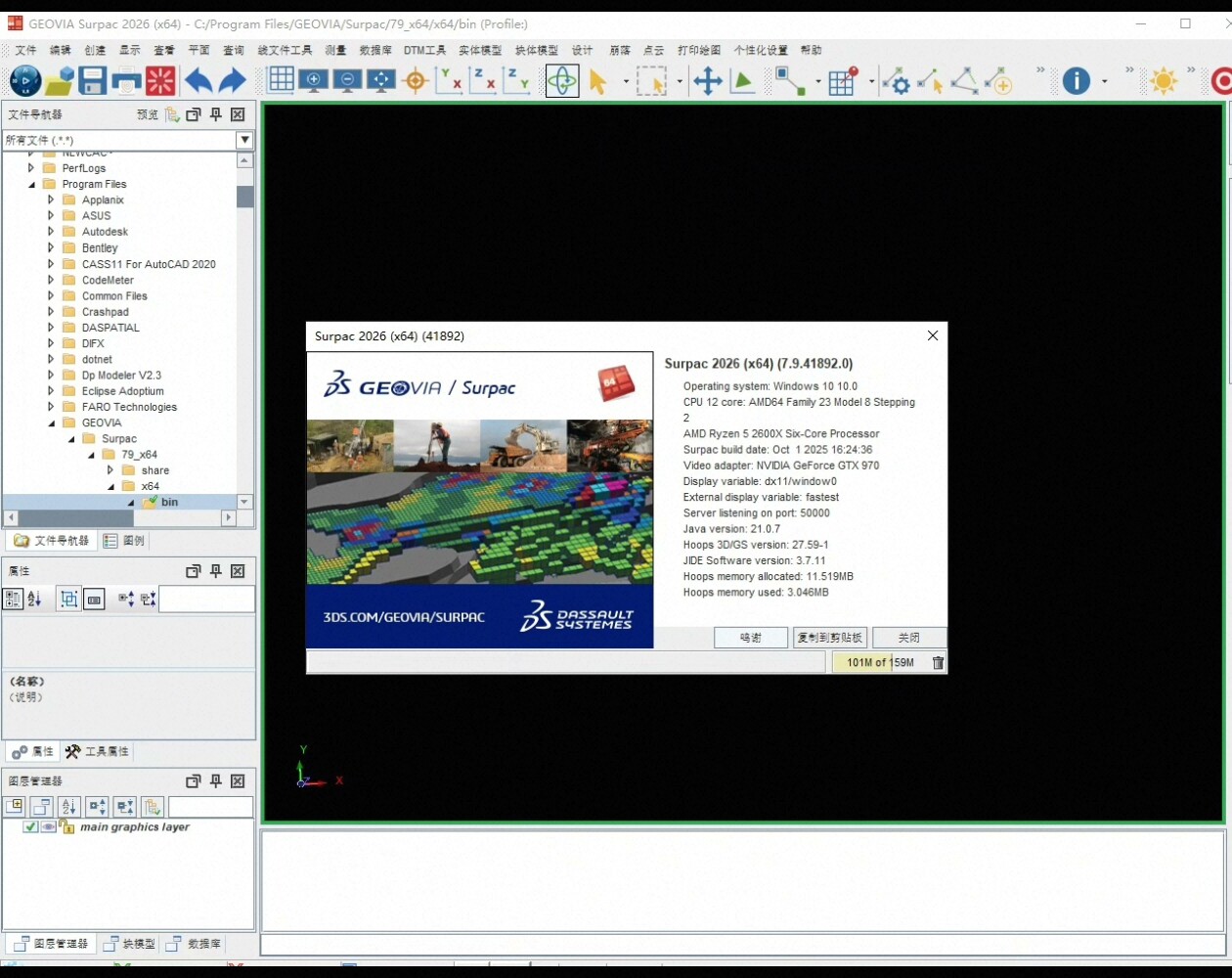Switch to the 图例 tab
The width and height of the screenshot is (1232, 978).
[125, 541]
